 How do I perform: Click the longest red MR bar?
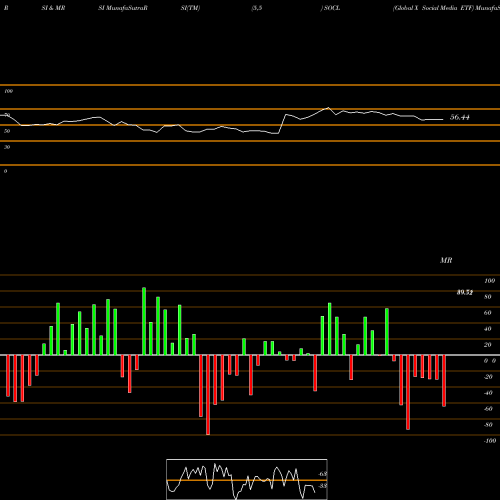coord(208,395)
